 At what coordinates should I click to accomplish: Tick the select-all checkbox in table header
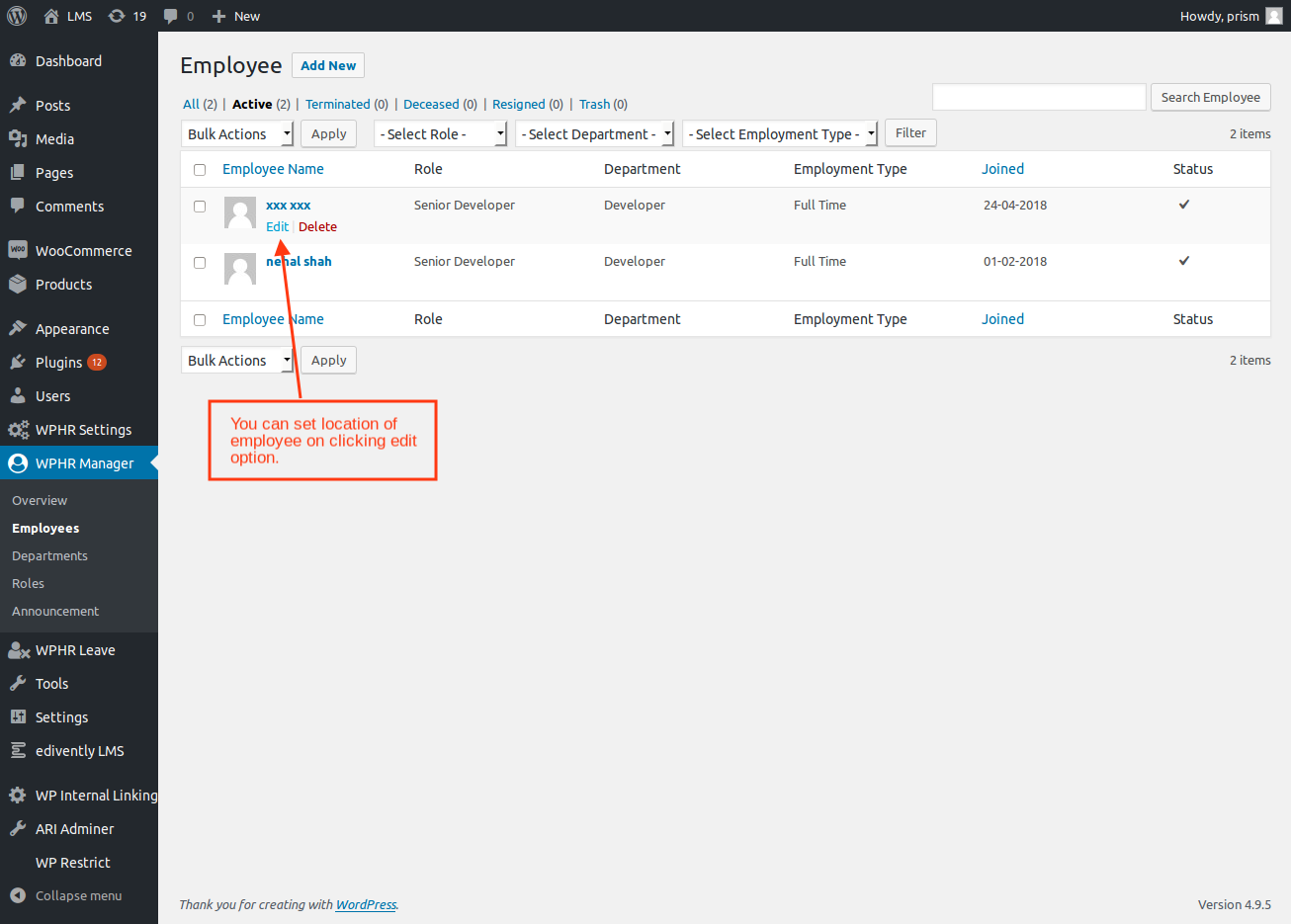click(200, 170)
